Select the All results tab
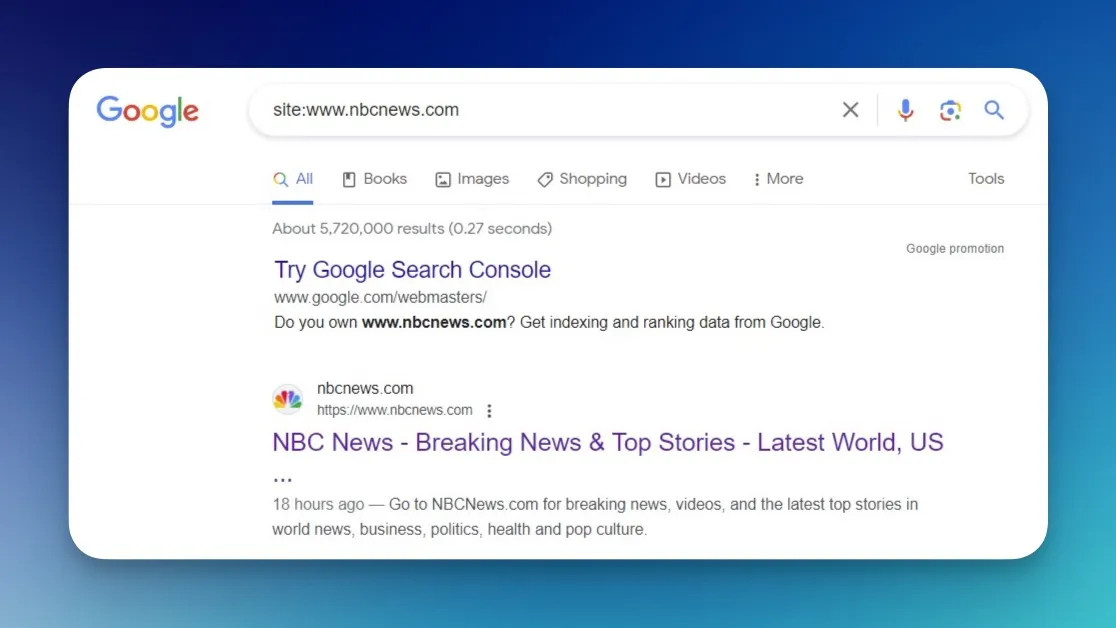The image size is (1116, 628). click(293, 179)
